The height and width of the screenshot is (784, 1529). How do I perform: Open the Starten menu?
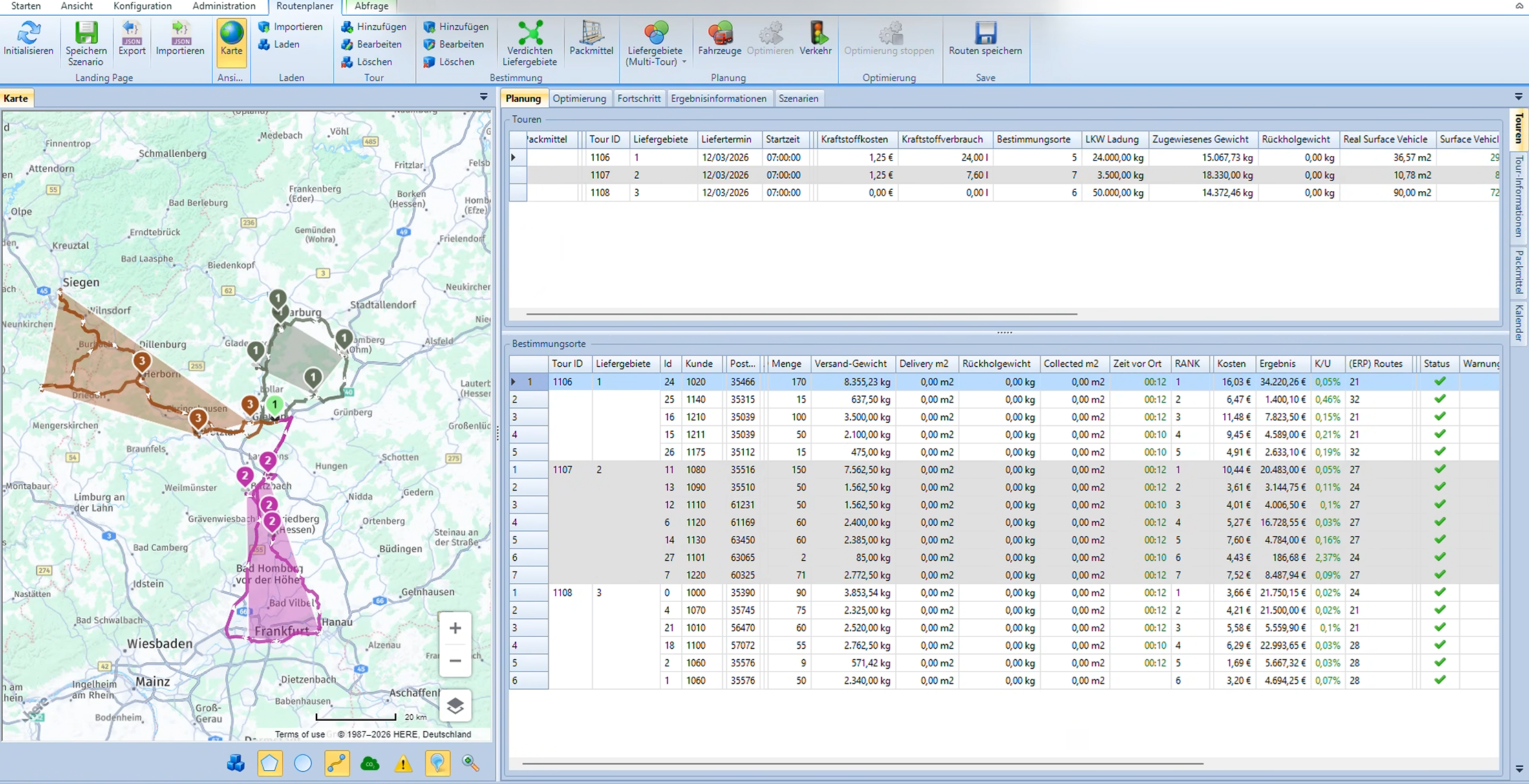click(25, 6)
